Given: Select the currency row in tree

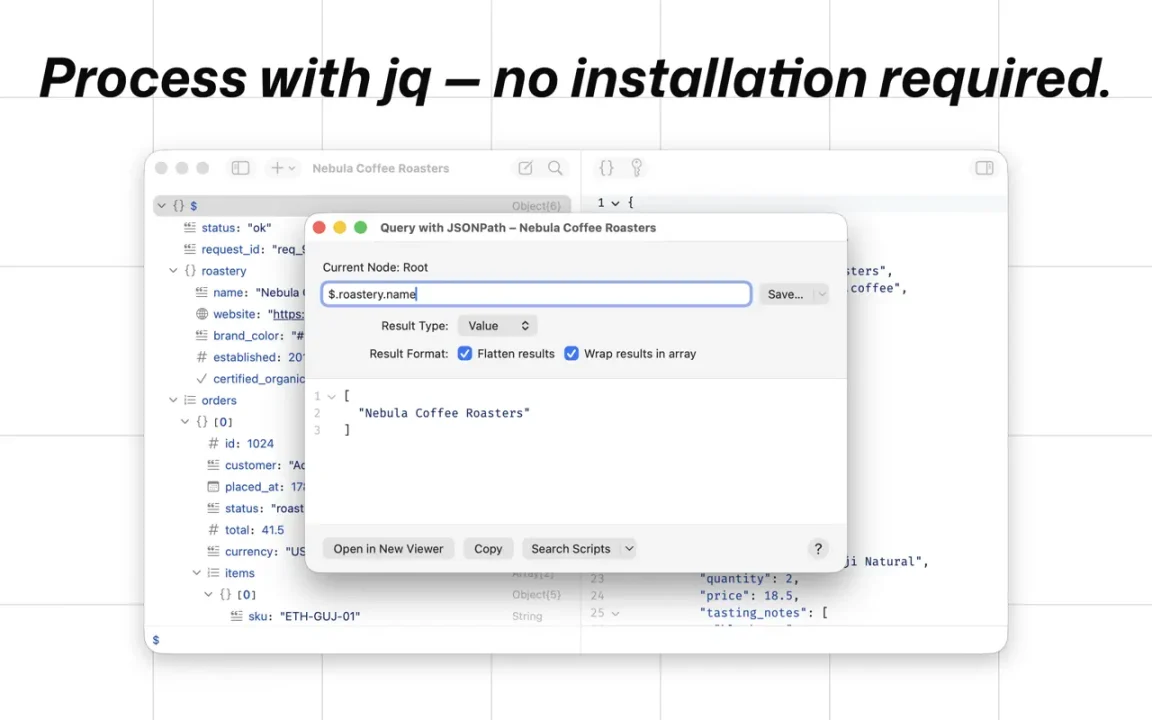Looking at the screenshot, I should tap(229, 551).
